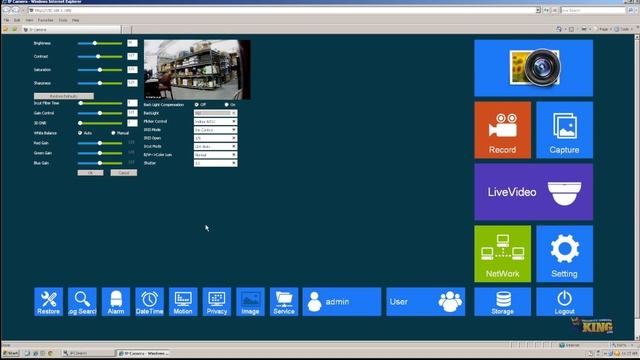Click the Logout power tile
The image size is (640, 360).
(x=564, y=302)
